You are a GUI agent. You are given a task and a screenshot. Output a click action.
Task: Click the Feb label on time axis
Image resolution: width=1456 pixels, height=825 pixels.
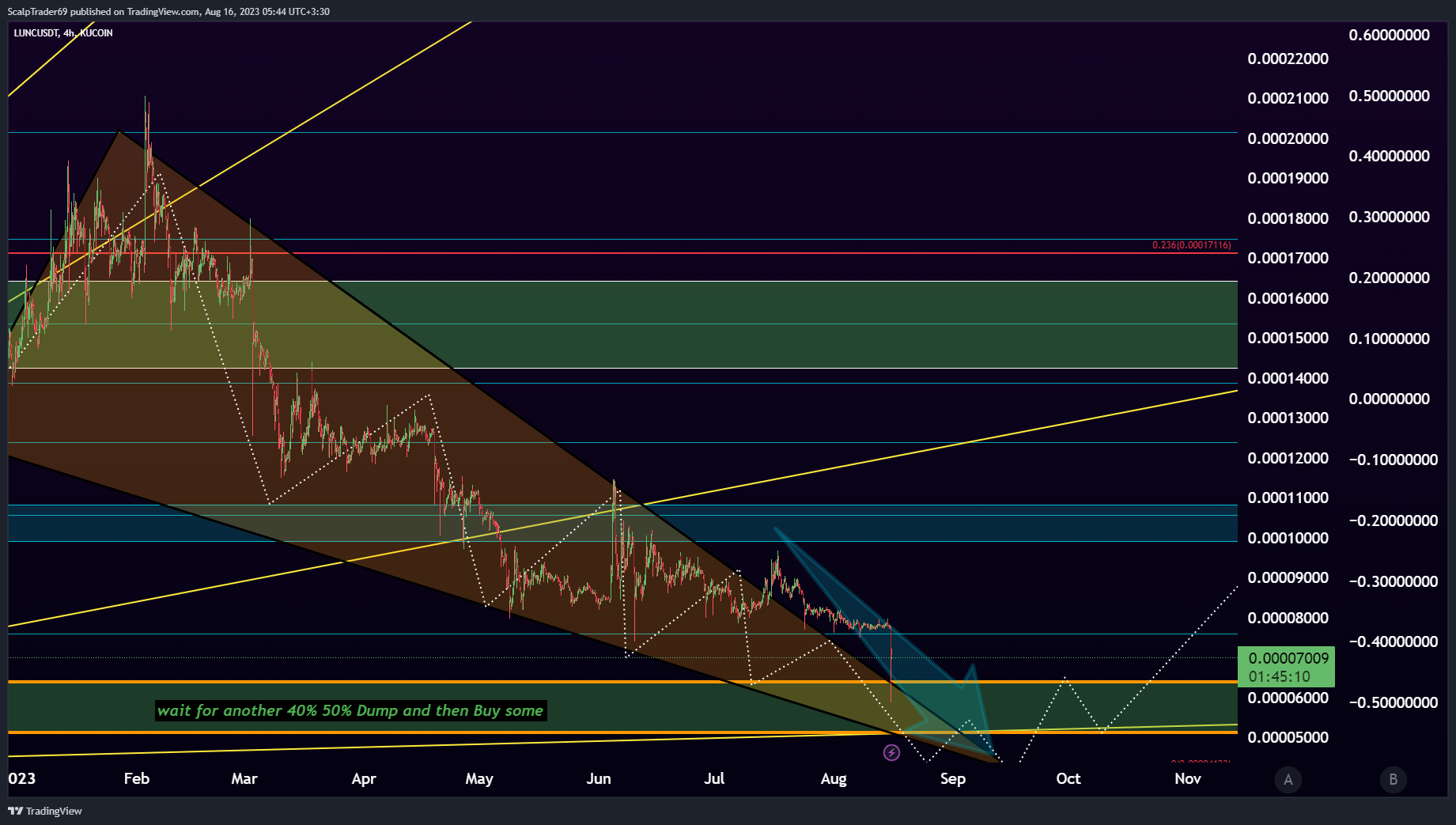coord(137,778)
